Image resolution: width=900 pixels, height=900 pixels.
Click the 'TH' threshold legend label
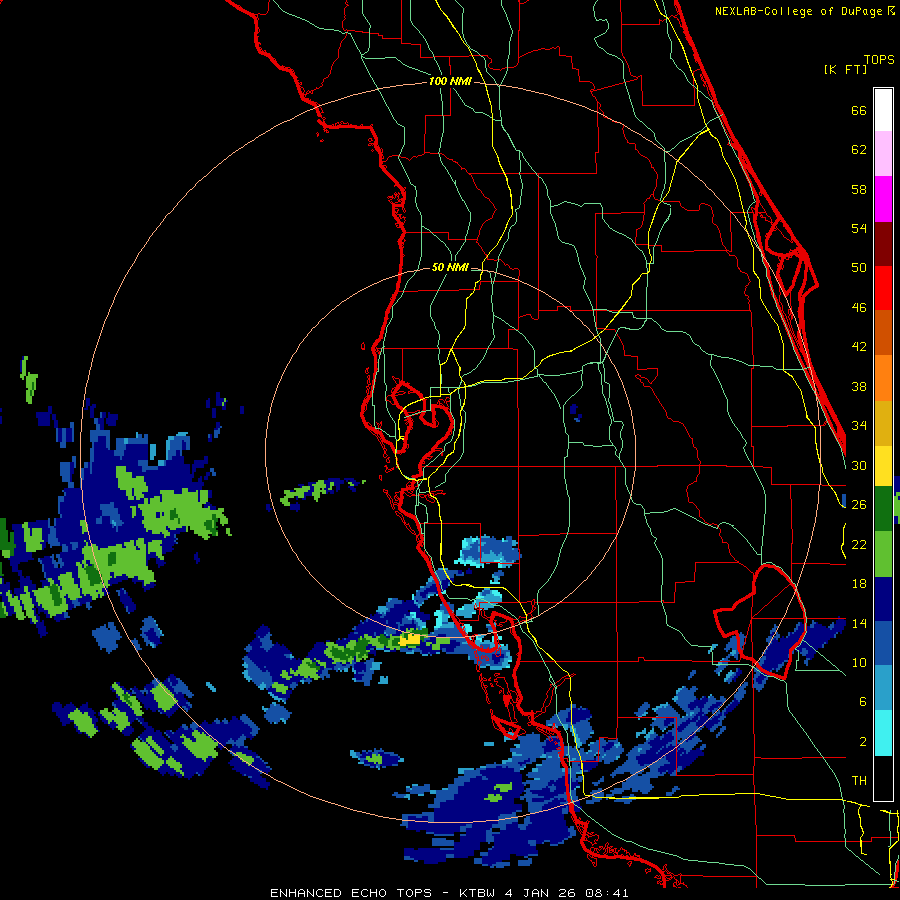pyautogui.click(x=859, y=781)
